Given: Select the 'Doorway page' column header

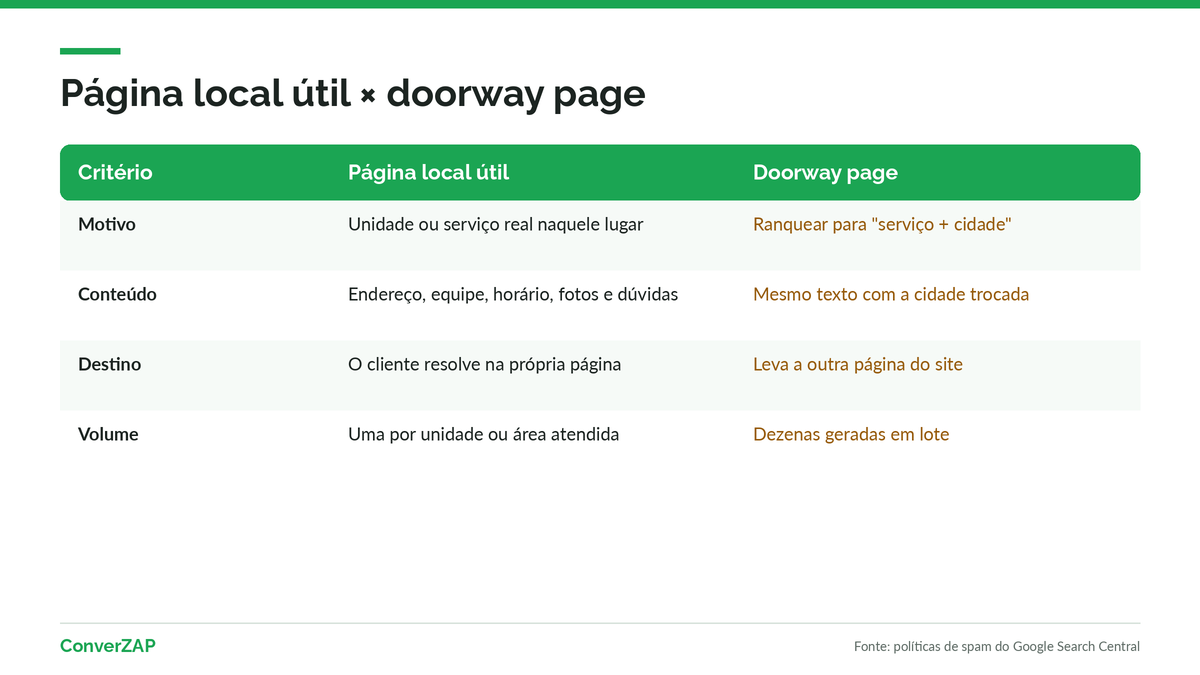Looking at the screenshot, I should 825,172.
